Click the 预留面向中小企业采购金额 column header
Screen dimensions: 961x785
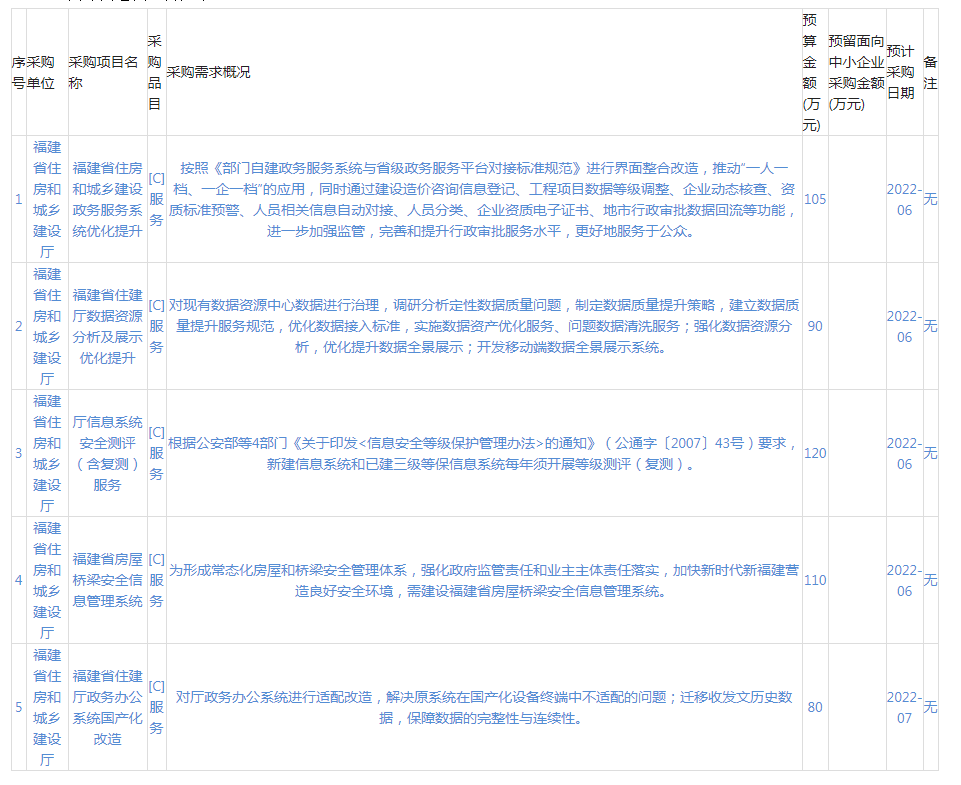tap(855, 72)
